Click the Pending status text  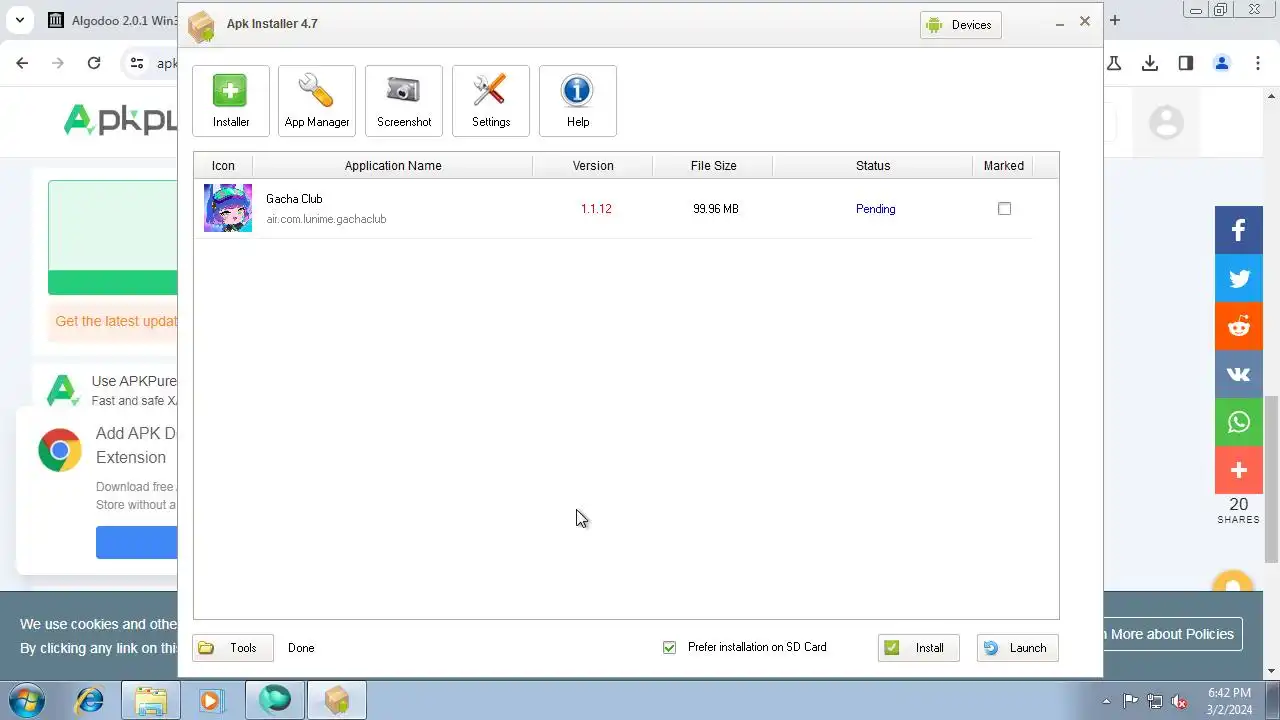click(876, 209)
